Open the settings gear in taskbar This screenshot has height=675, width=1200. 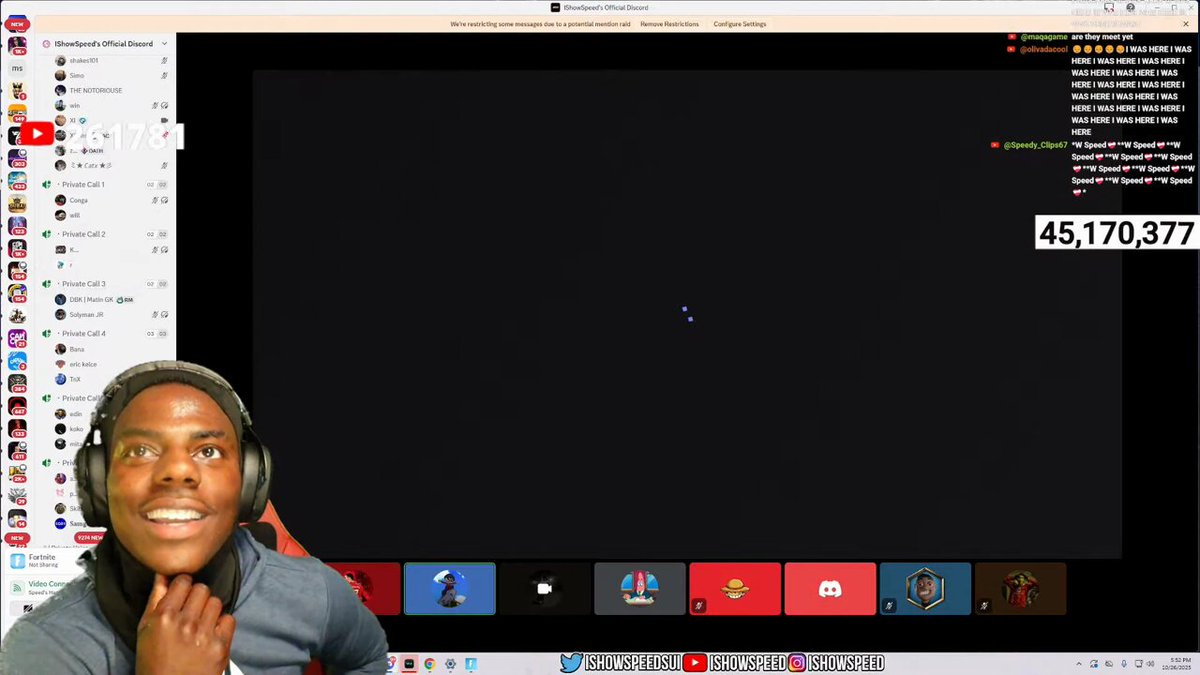click(x=450, y=663)
